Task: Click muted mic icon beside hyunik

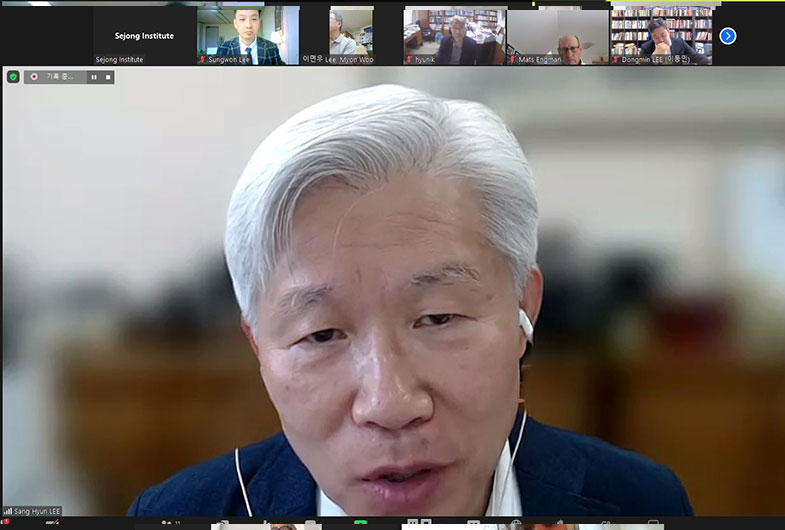Action: [409, 60]
